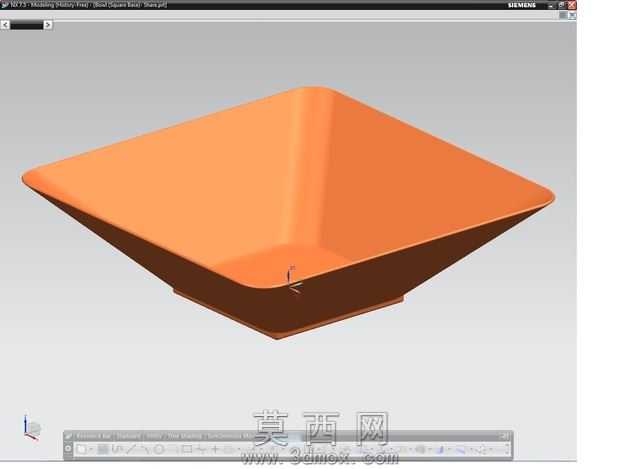Minimize the NX window

coord(551,5)
